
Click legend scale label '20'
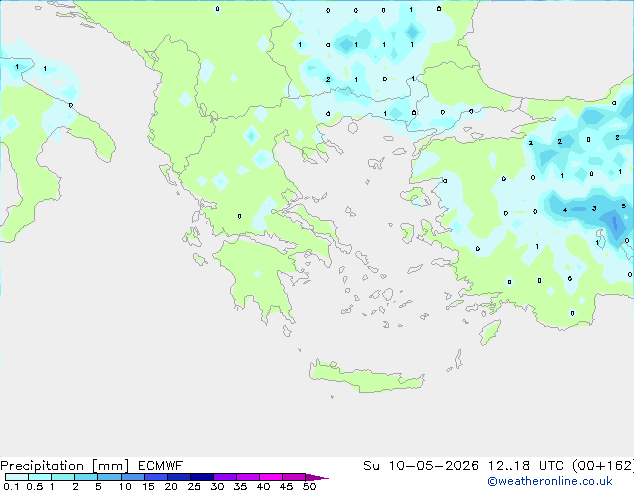coord(171,486)
